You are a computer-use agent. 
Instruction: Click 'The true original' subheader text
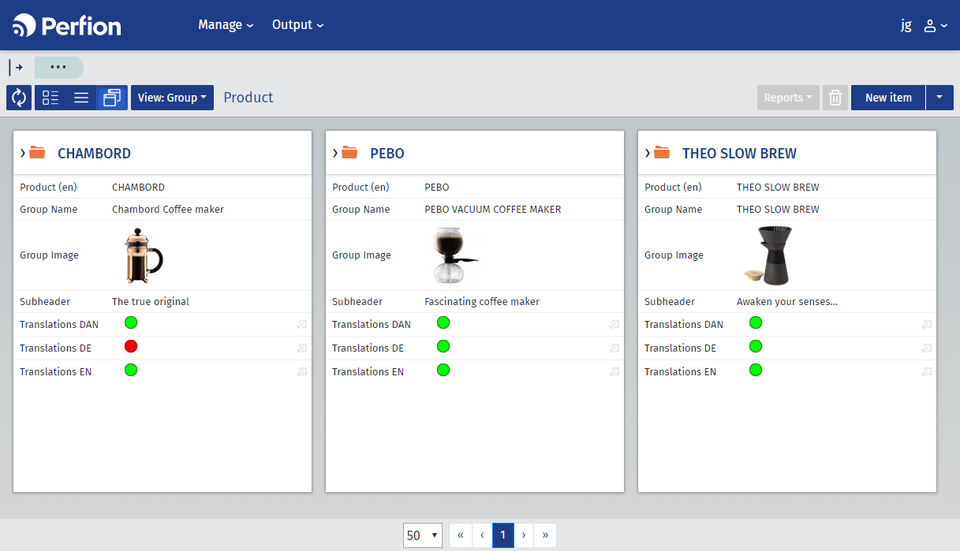tap(151, 302)
